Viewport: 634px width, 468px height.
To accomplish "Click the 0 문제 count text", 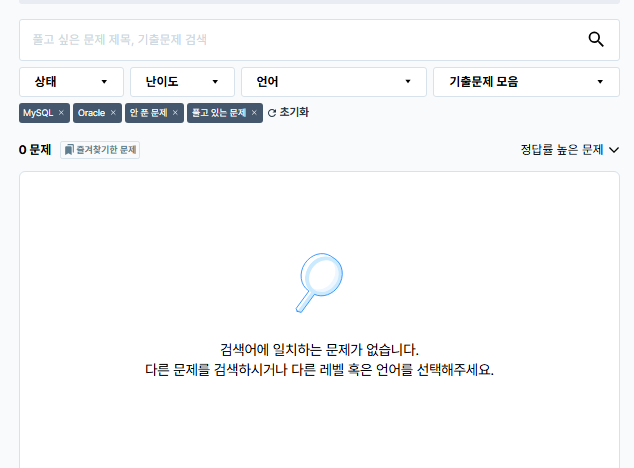I will click(35, 150).
